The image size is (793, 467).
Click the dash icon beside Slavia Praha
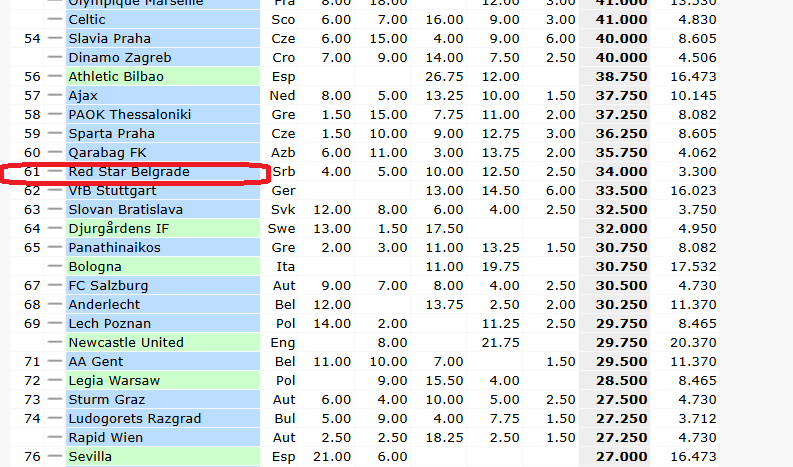click(55, 38)
